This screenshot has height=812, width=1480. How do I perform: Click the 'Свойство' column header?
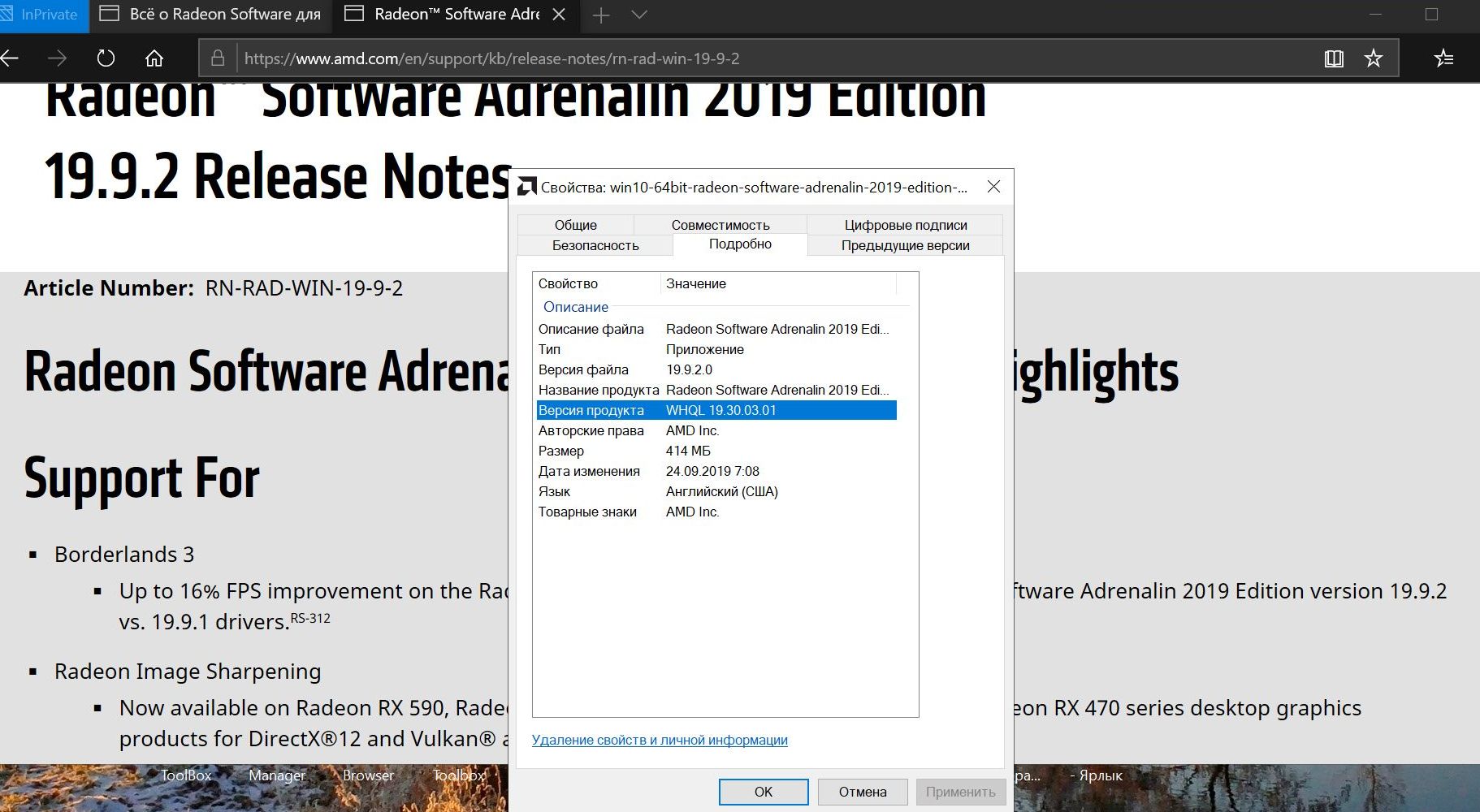(x=596, y=283)
